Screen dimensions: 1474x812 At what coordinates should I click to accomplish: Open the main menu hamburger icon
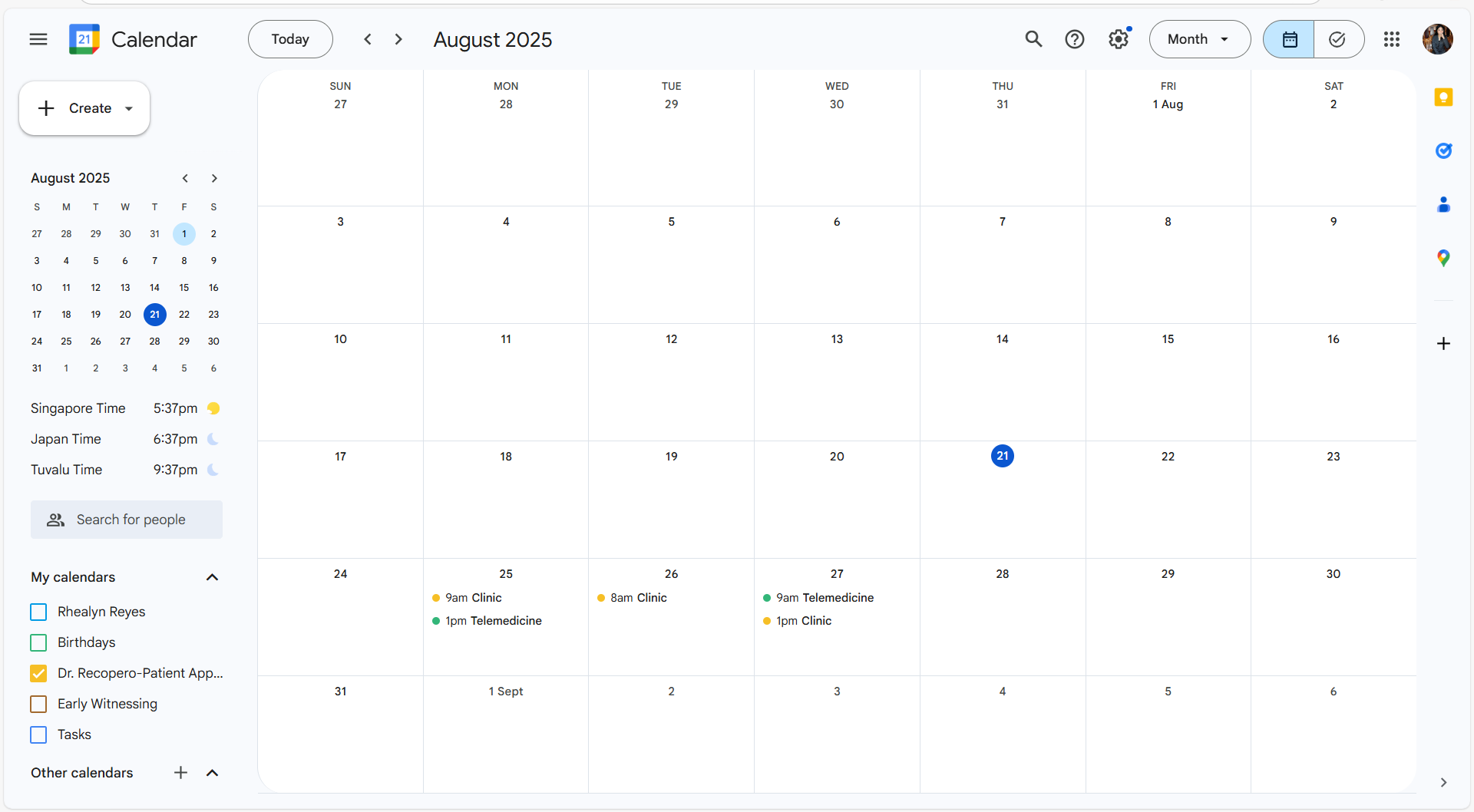point(38,39)
